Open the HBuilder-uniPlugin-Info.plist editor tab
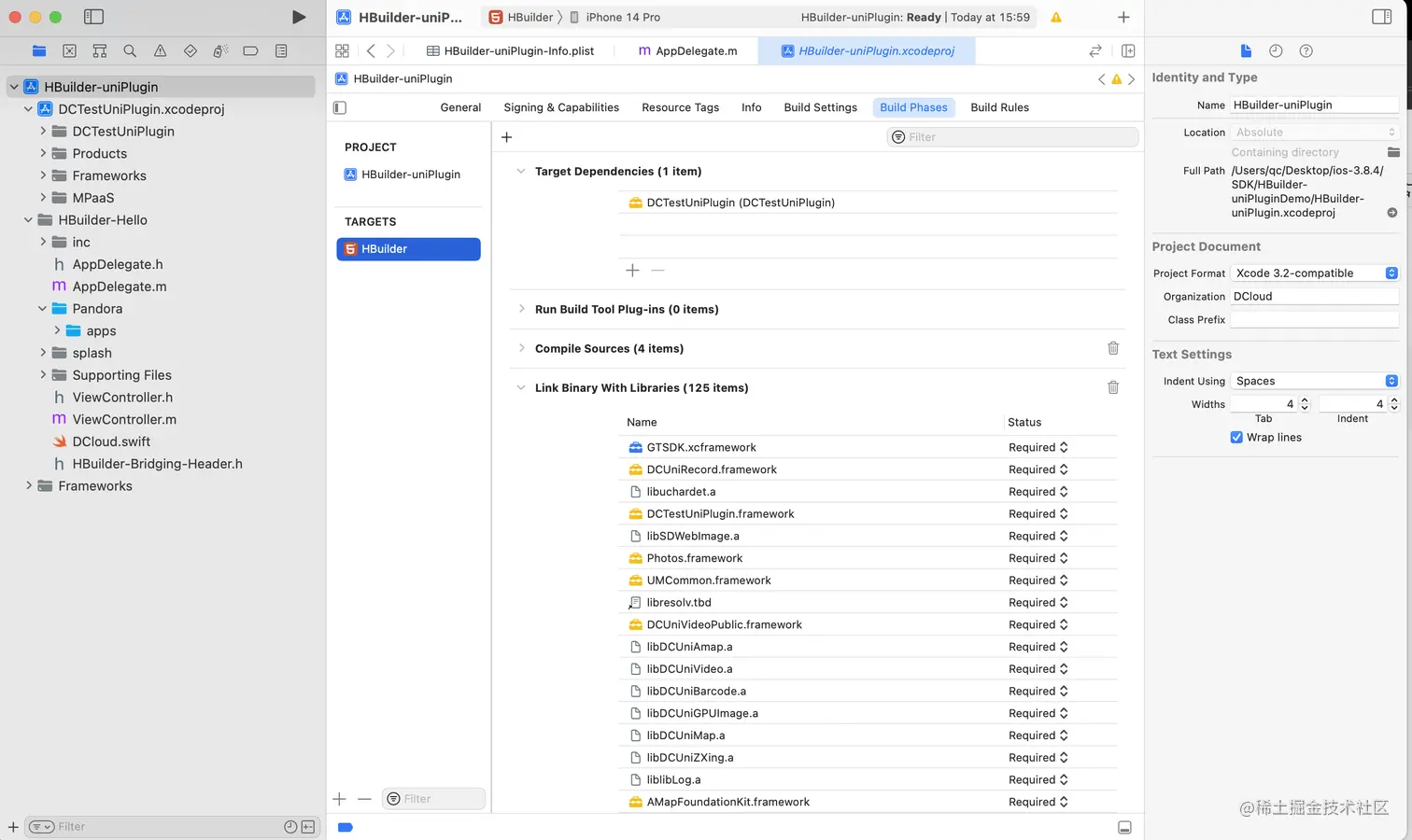 [510, 51]
